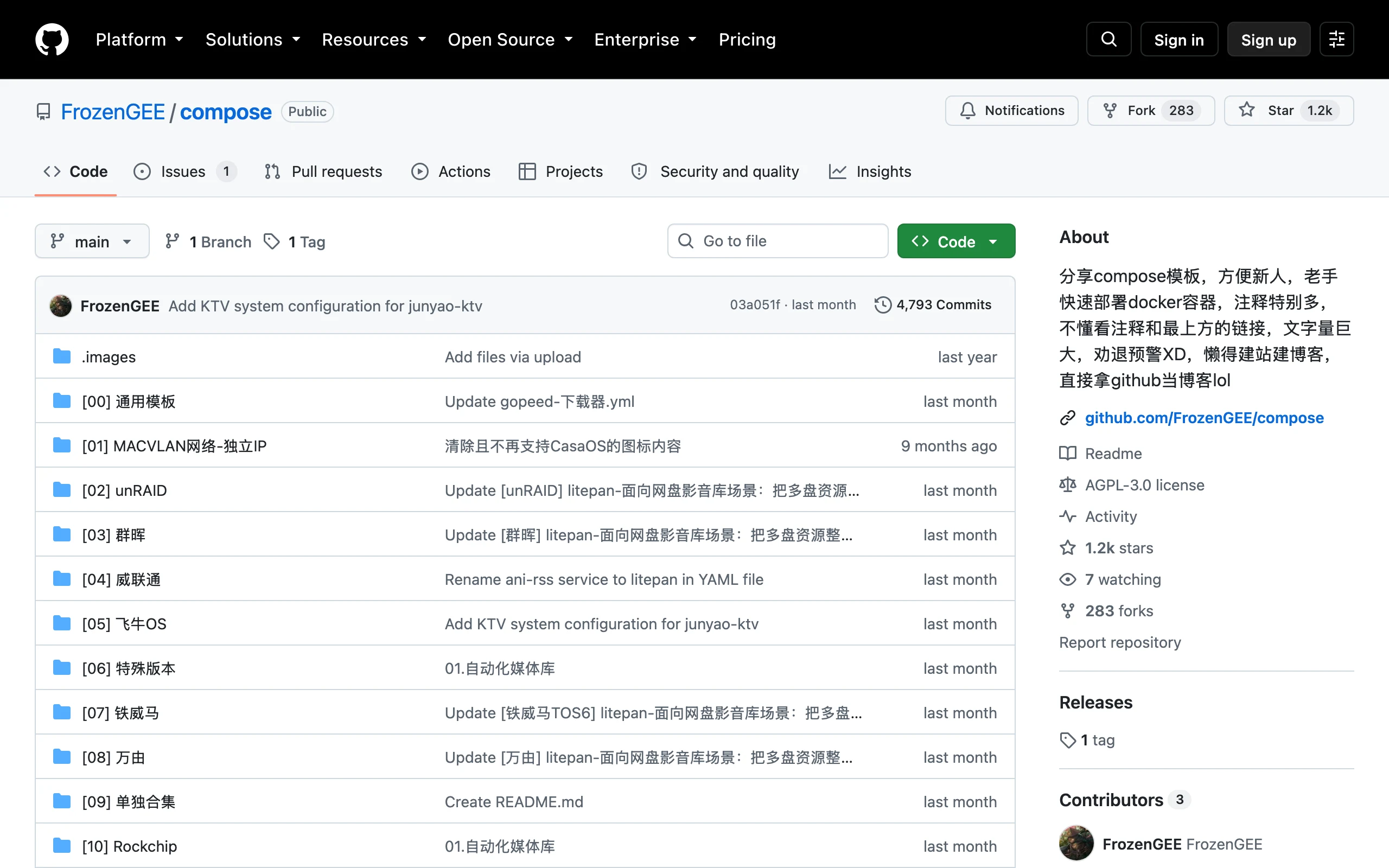Click the pulse icon beside Activity
Image resolution: width=1389 pixels, height=868 pixels.
(1068, 516)
